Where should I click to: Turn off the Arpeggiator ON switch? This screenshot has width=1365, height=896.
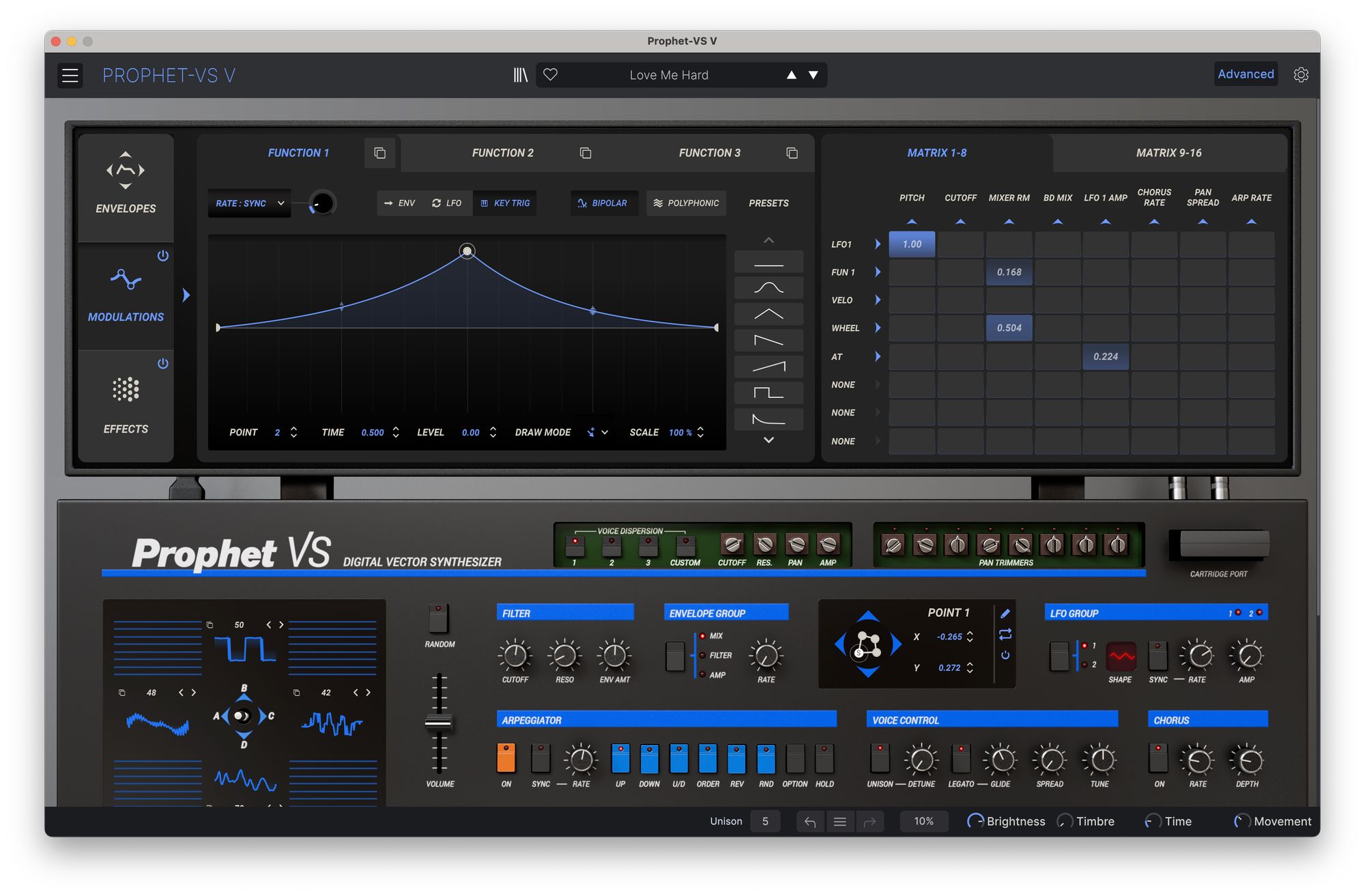coord(506,757)
